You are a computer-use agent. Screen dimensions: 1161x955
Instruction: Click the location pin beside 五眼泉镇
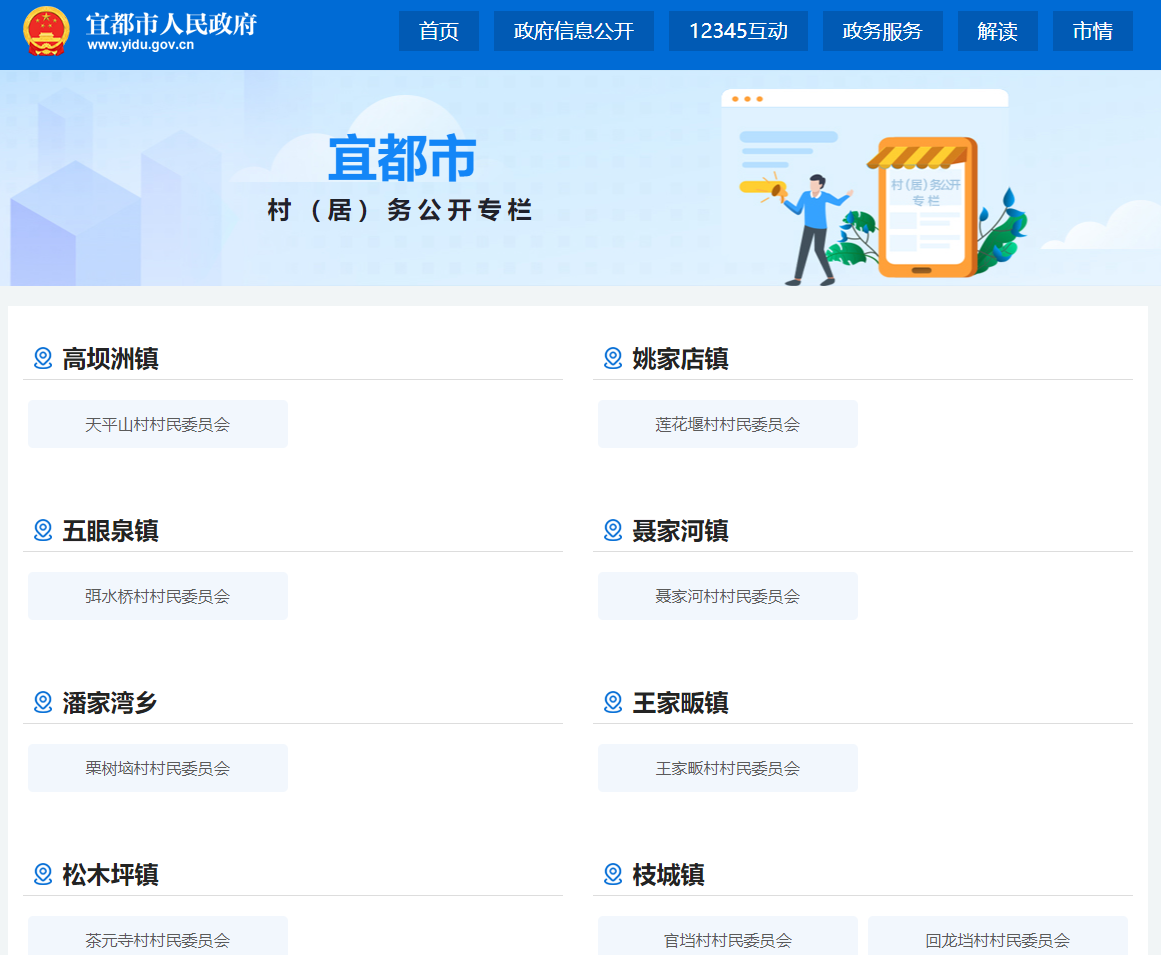point(43,530)
